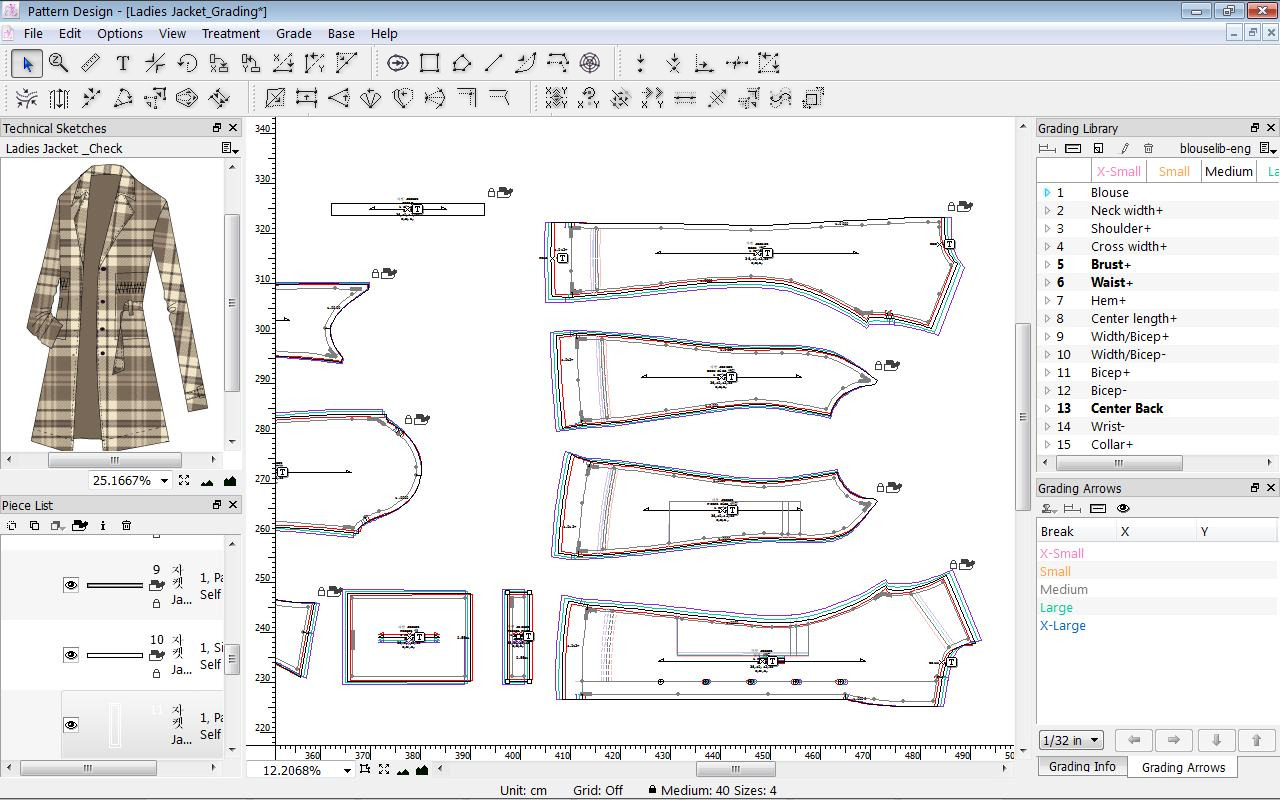Activate the zoom magnifier tool
This screenshot has height=800, width=1280.
(59, 64)
